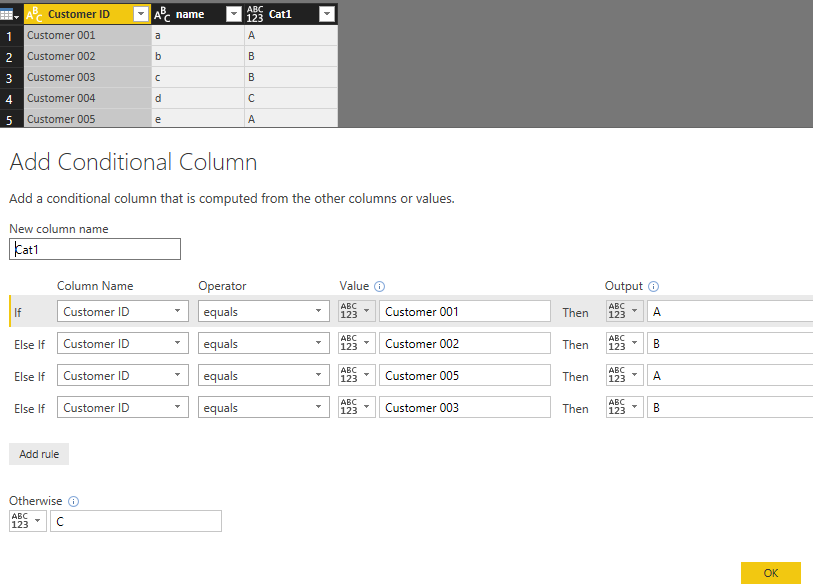
Task: Click the Customer 001 value field
Action: pyautogui.click(x=465, y=312)
